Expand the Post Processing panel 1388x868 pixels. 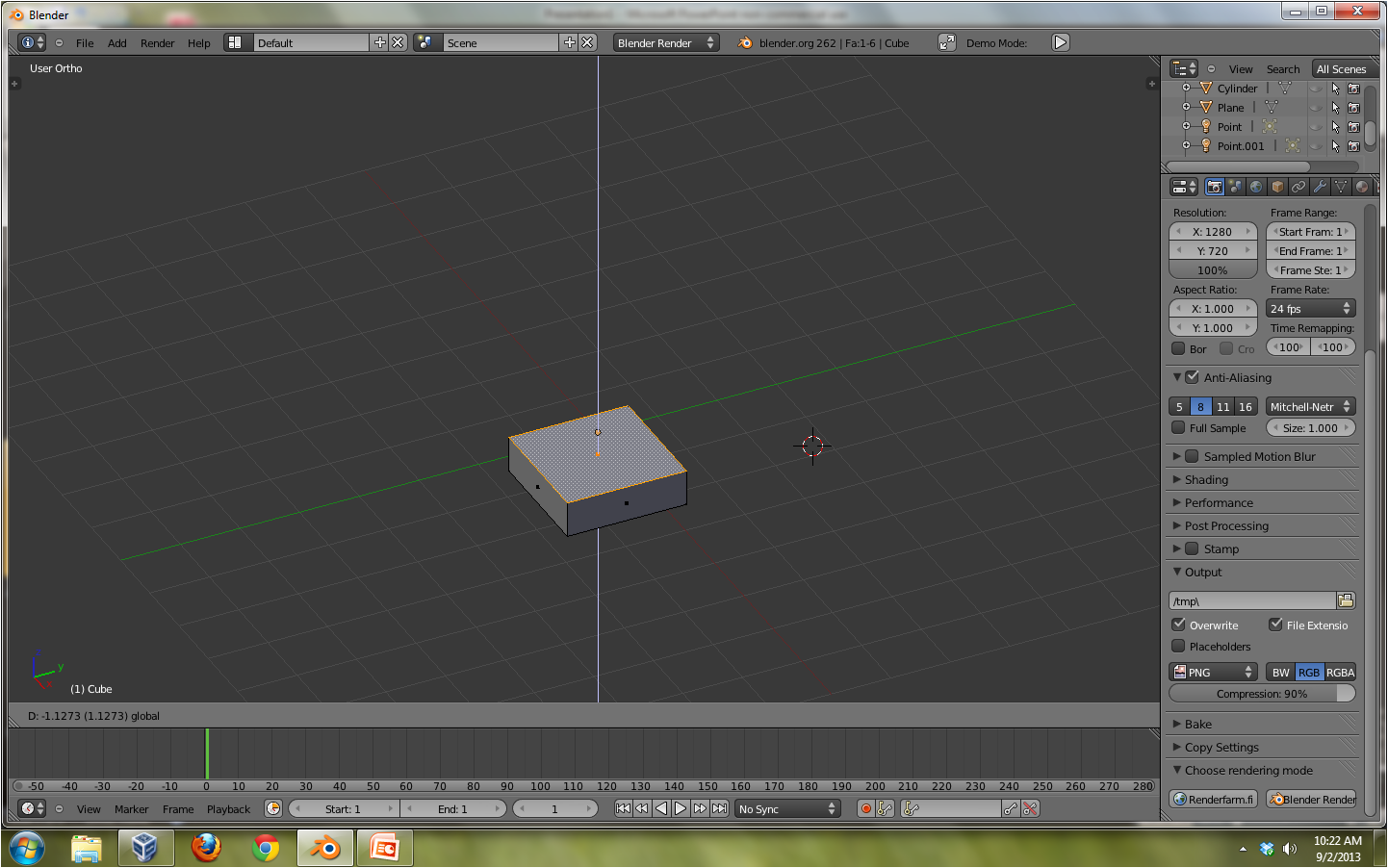click(x=1265, y=525)
